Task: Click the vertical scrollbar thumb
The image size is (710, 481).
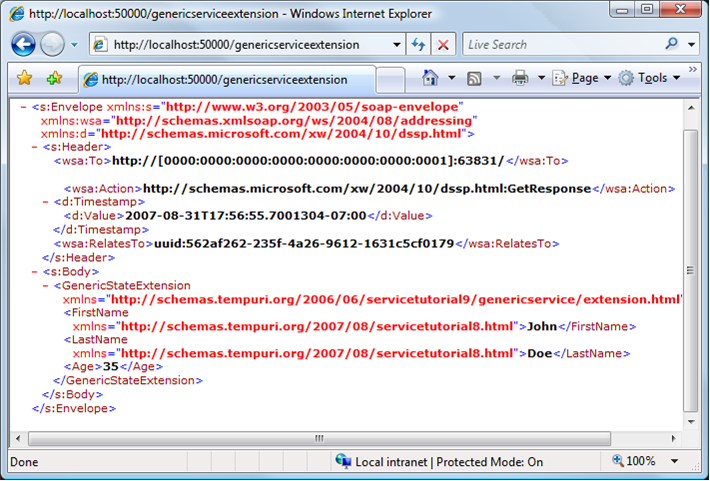Action: 691,271
